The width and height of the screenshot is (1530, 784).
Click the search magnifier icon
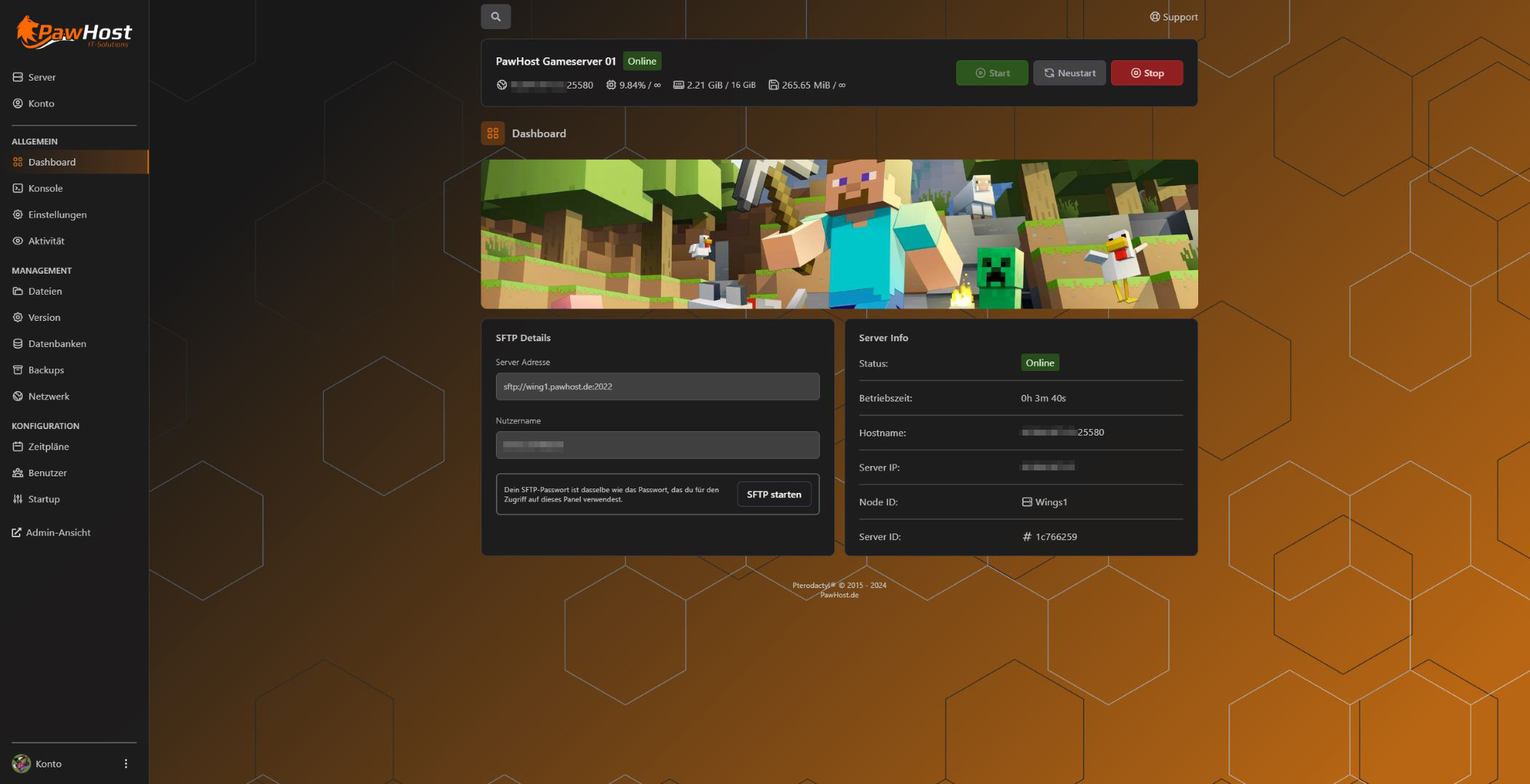click(495, 17)
